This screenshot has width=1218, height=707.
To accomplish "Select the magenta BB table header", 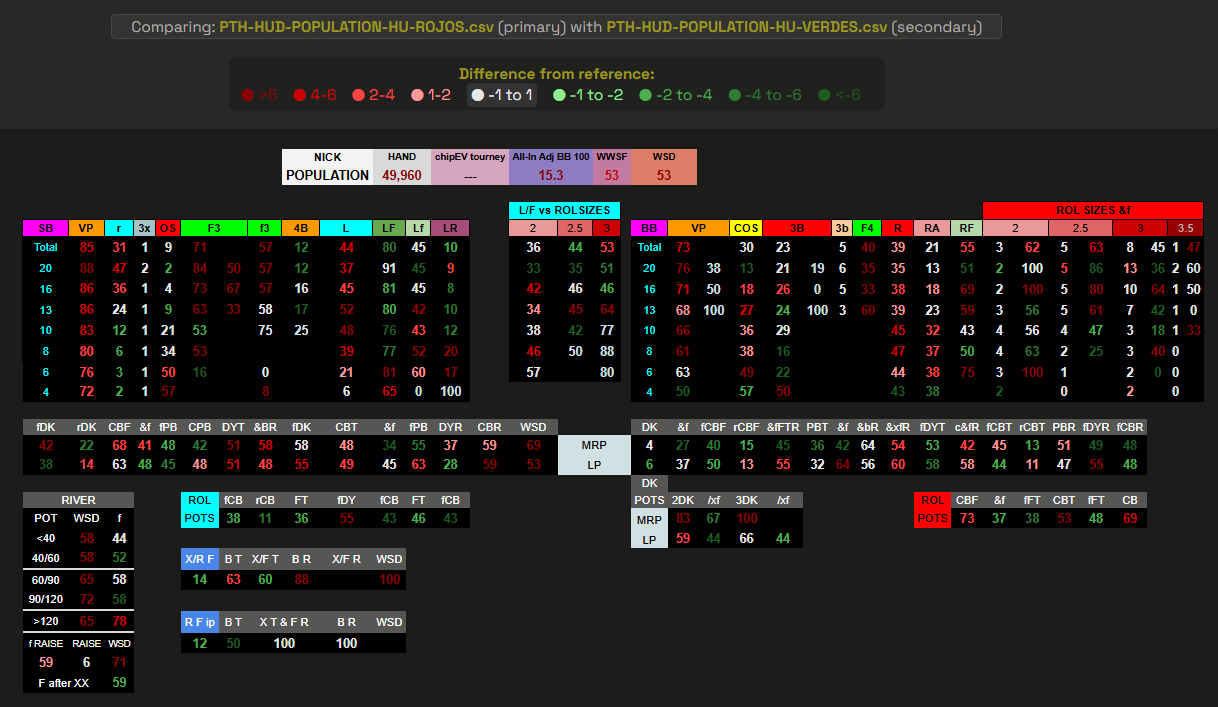I will pos(648,228).
